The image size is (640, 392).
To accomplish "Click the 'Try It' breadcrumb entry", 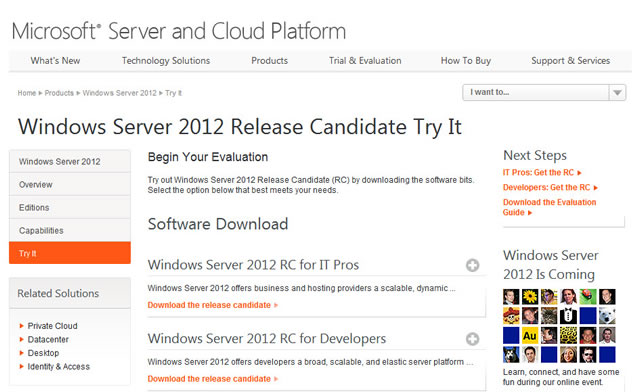I will [173, 93].
